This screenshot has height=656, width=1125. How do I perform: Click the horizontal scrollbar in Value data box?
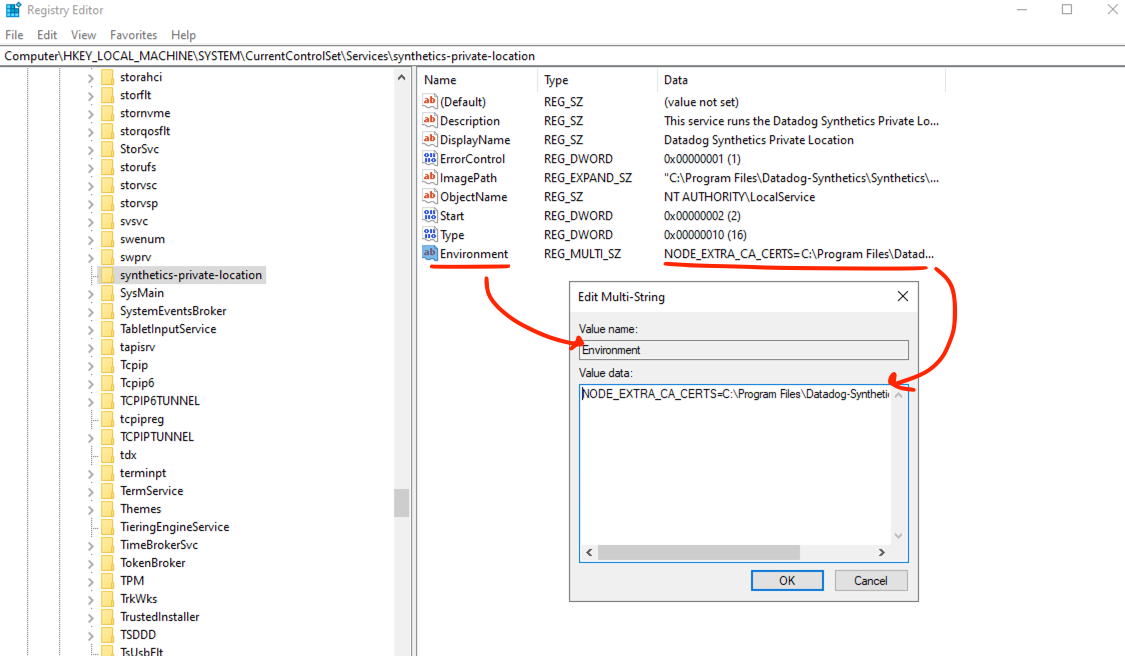[x=698, y=552]
